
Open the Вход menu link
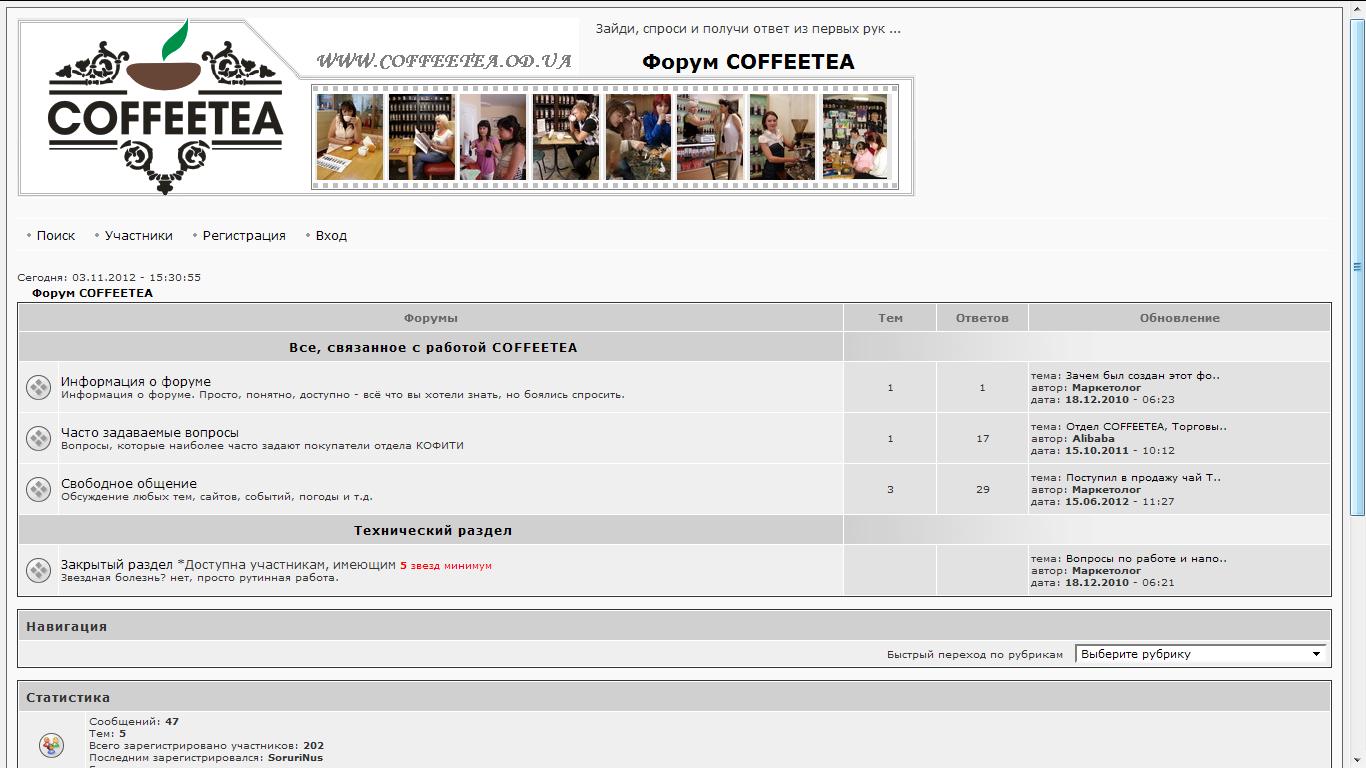click(x=331, y=236)
